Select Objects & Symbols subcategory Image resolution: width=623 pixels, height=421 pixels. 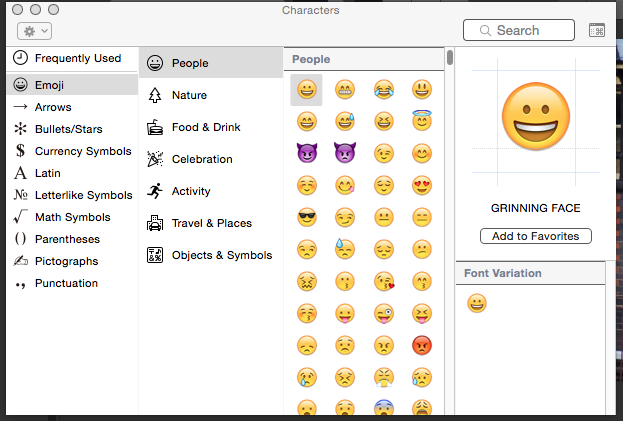[221, 255]
